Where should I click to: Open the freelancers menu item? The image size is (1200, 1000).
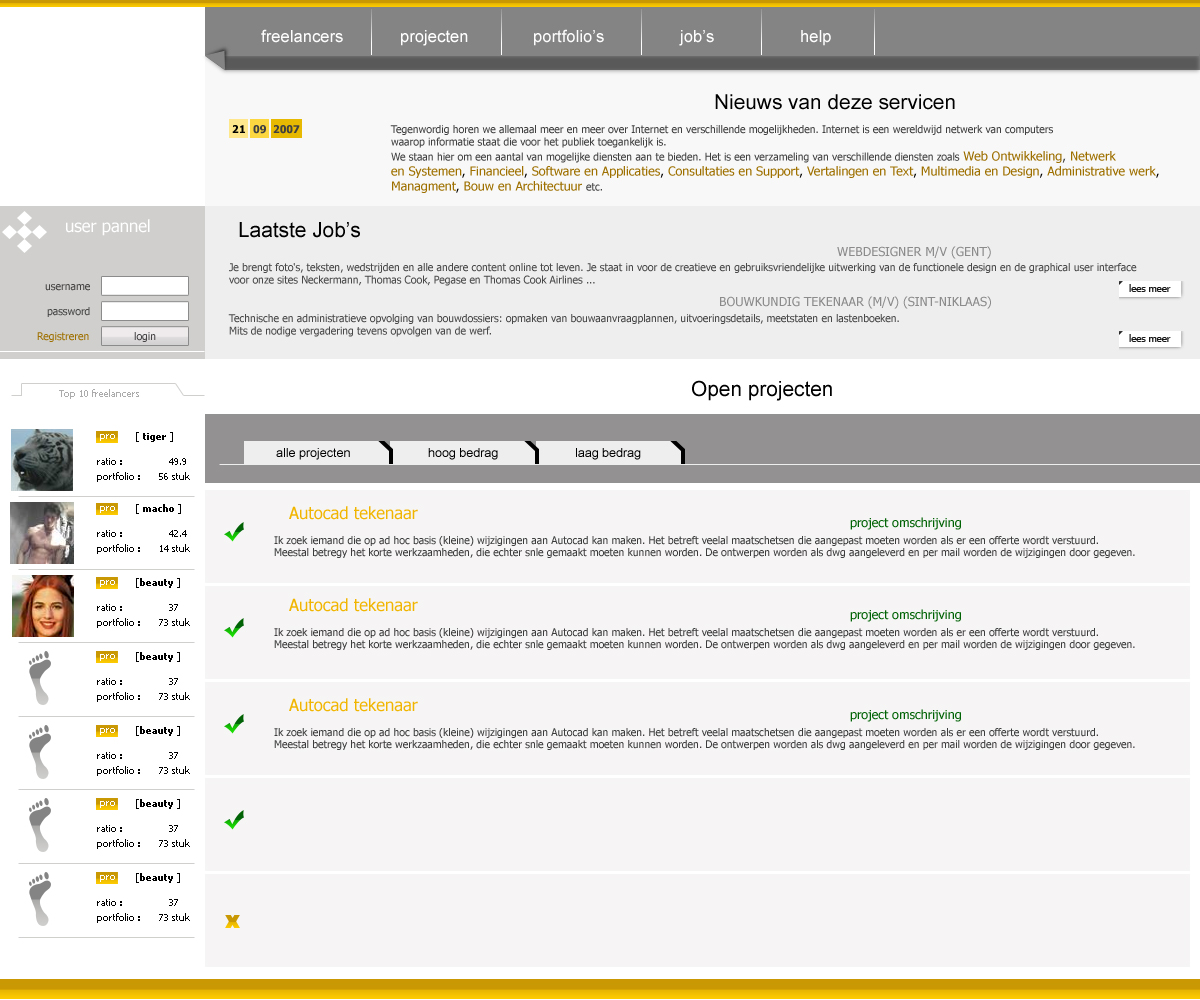(x=302, y=36)
